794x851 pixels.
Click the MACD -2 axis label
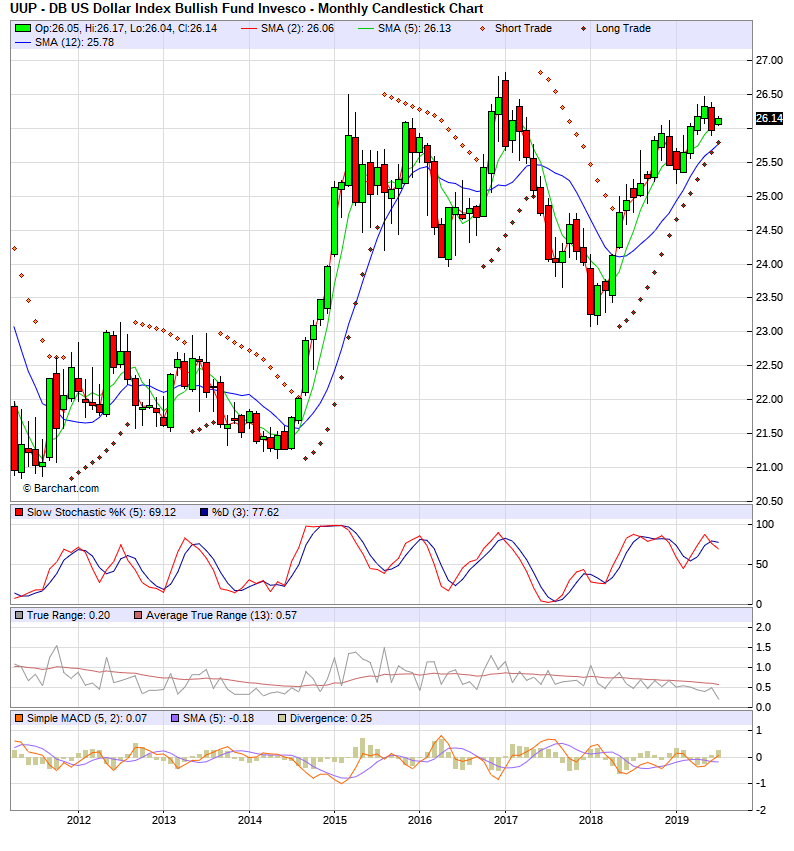coord(761,810)
